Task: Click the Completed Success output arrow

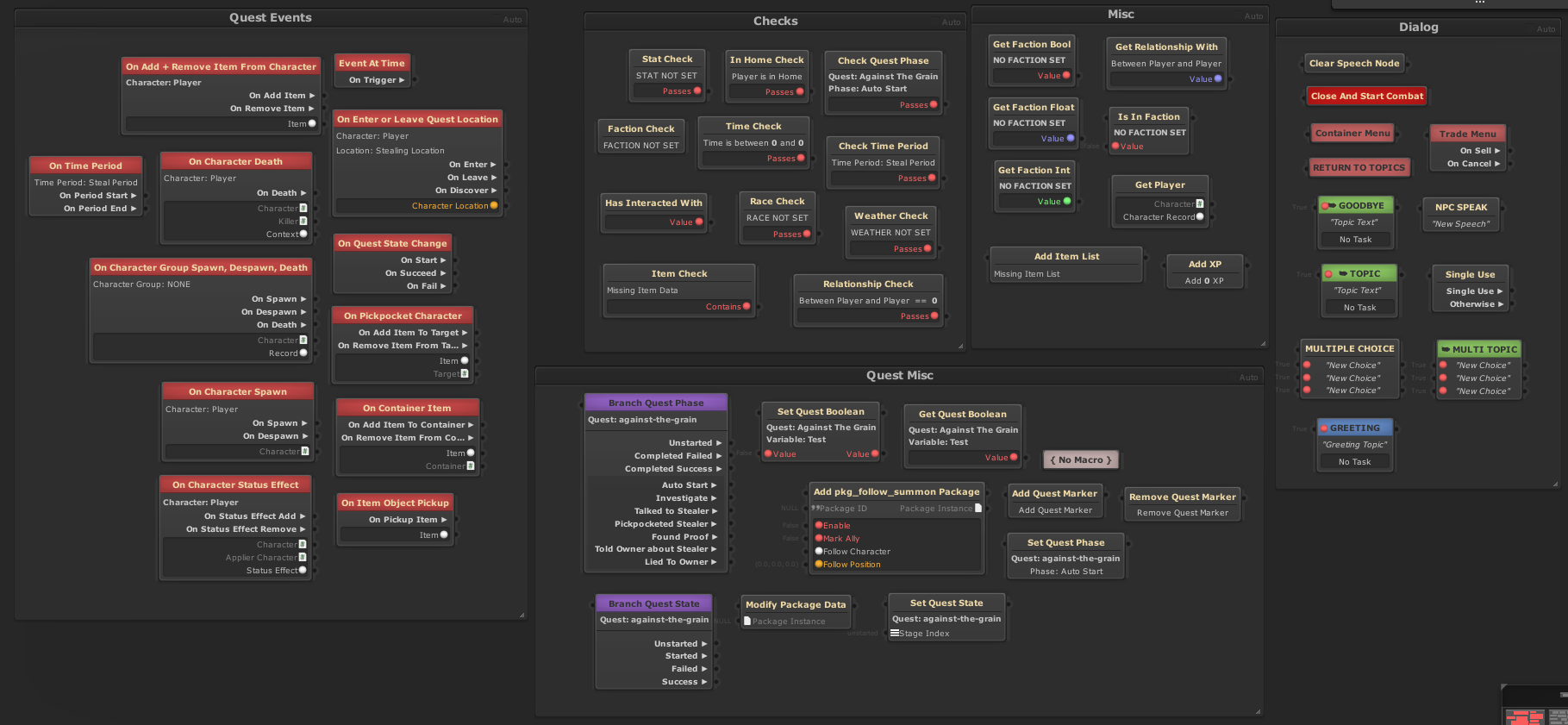Action: pyautogui.click(x=719, y=469)
